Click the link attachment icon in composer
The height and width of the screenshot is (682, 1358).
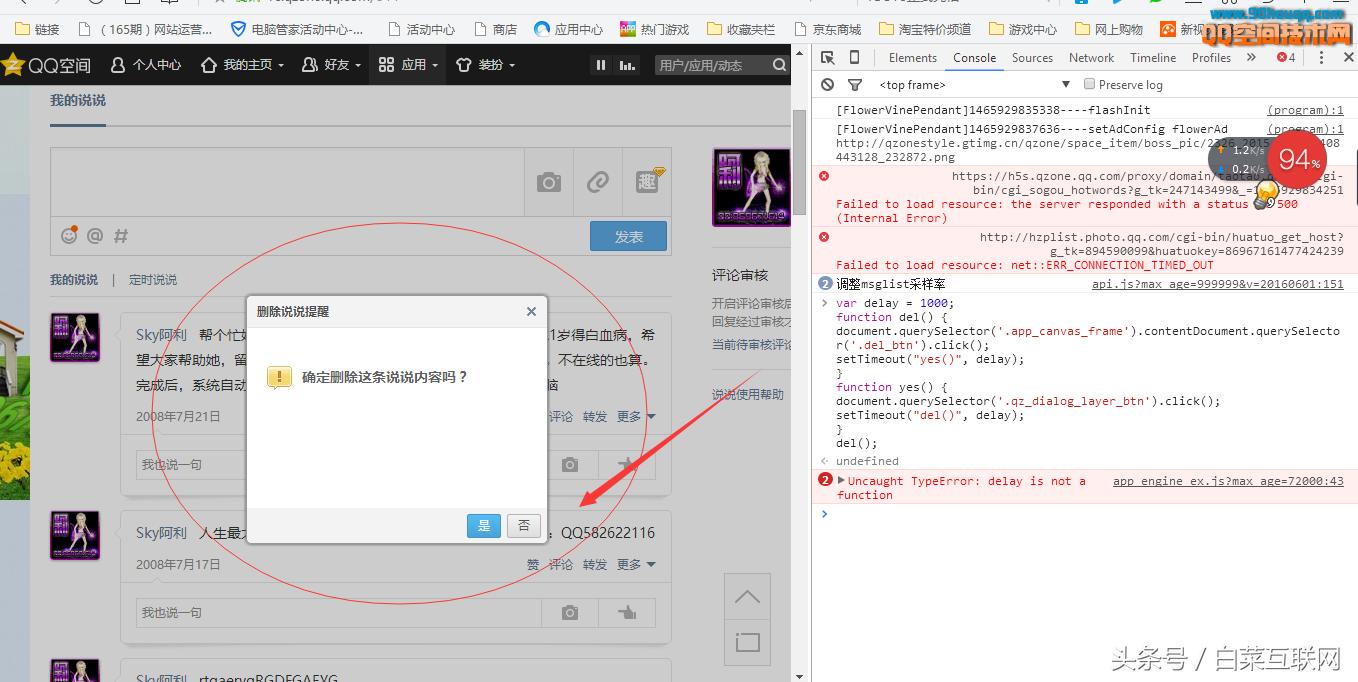click(x=597, y=182)
